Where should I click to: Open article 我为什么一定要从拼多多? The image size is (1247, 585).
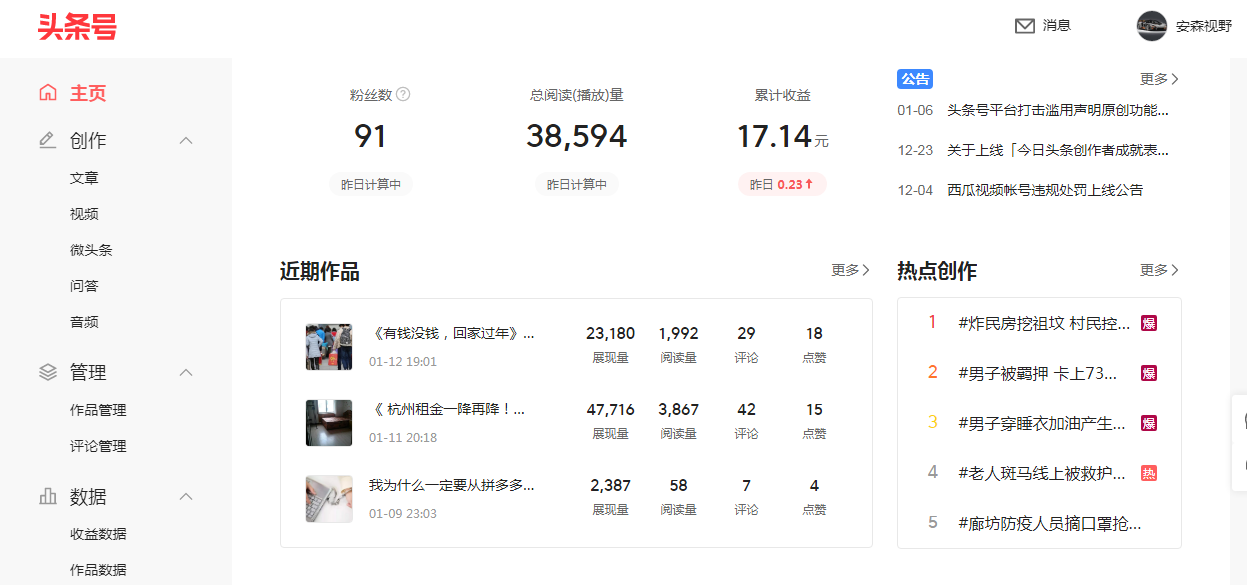click(x=452, y=485)
